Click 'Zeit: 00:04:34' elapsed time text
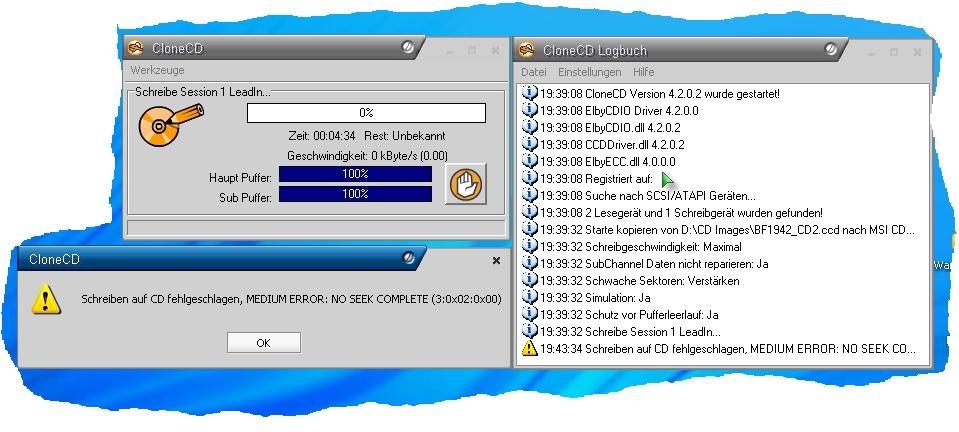The image size is (959, 432). coord(322,136)
